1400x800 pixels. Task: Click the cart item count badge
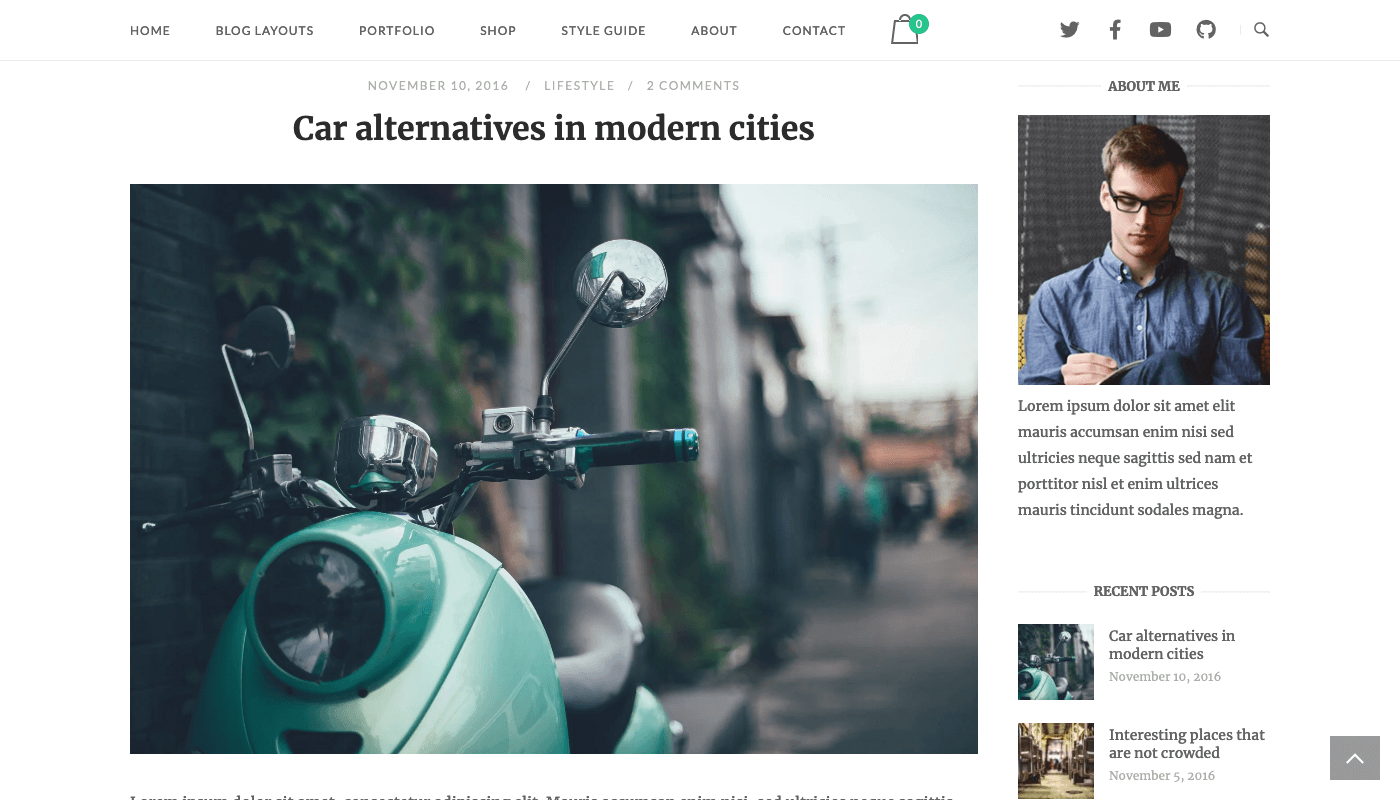pos(919,24)
